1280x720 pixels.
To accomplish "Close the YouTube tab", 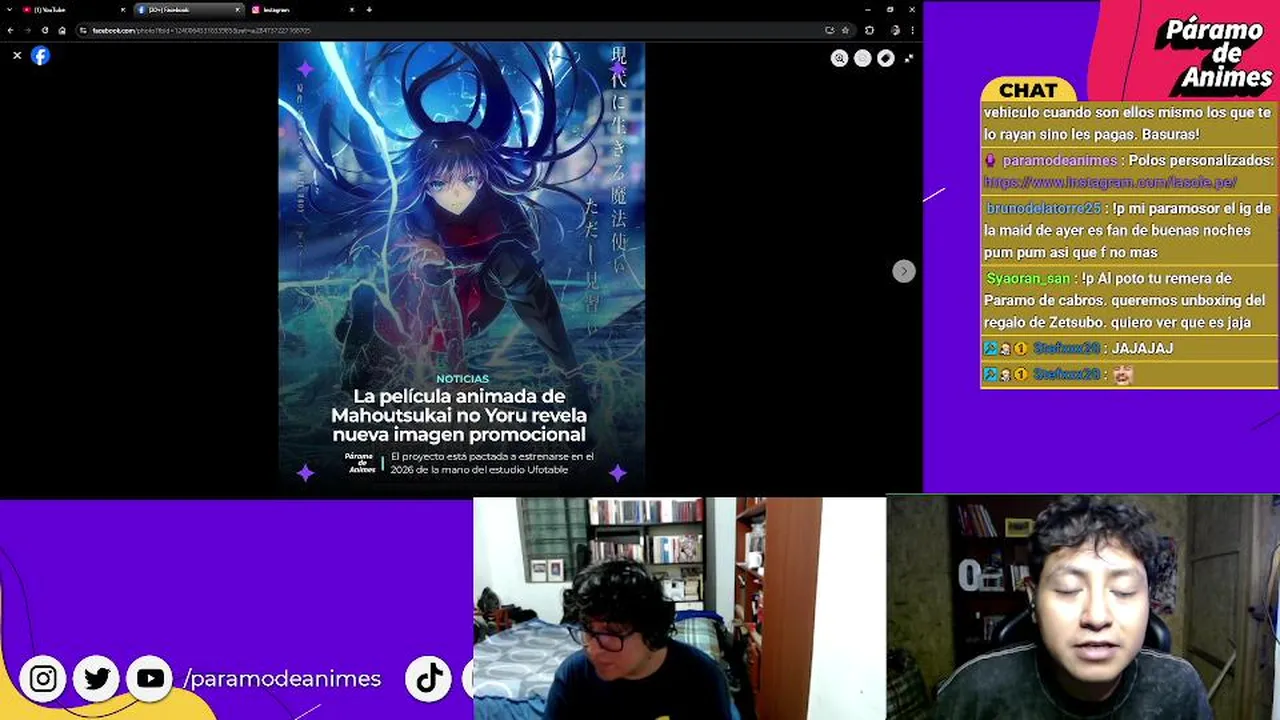I will [123, 9].
